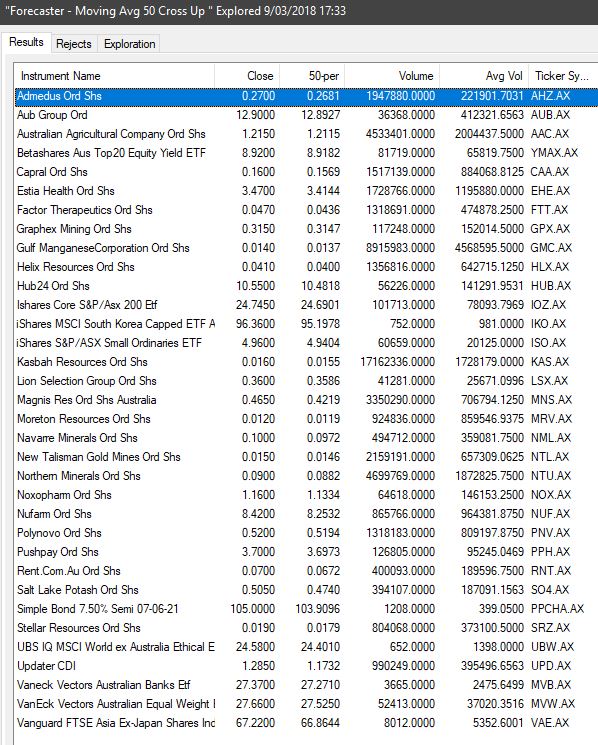Screen dimensions: 598x745
Task: Select the Capral Ord Shs row
Action: click(x=306, y=172)
